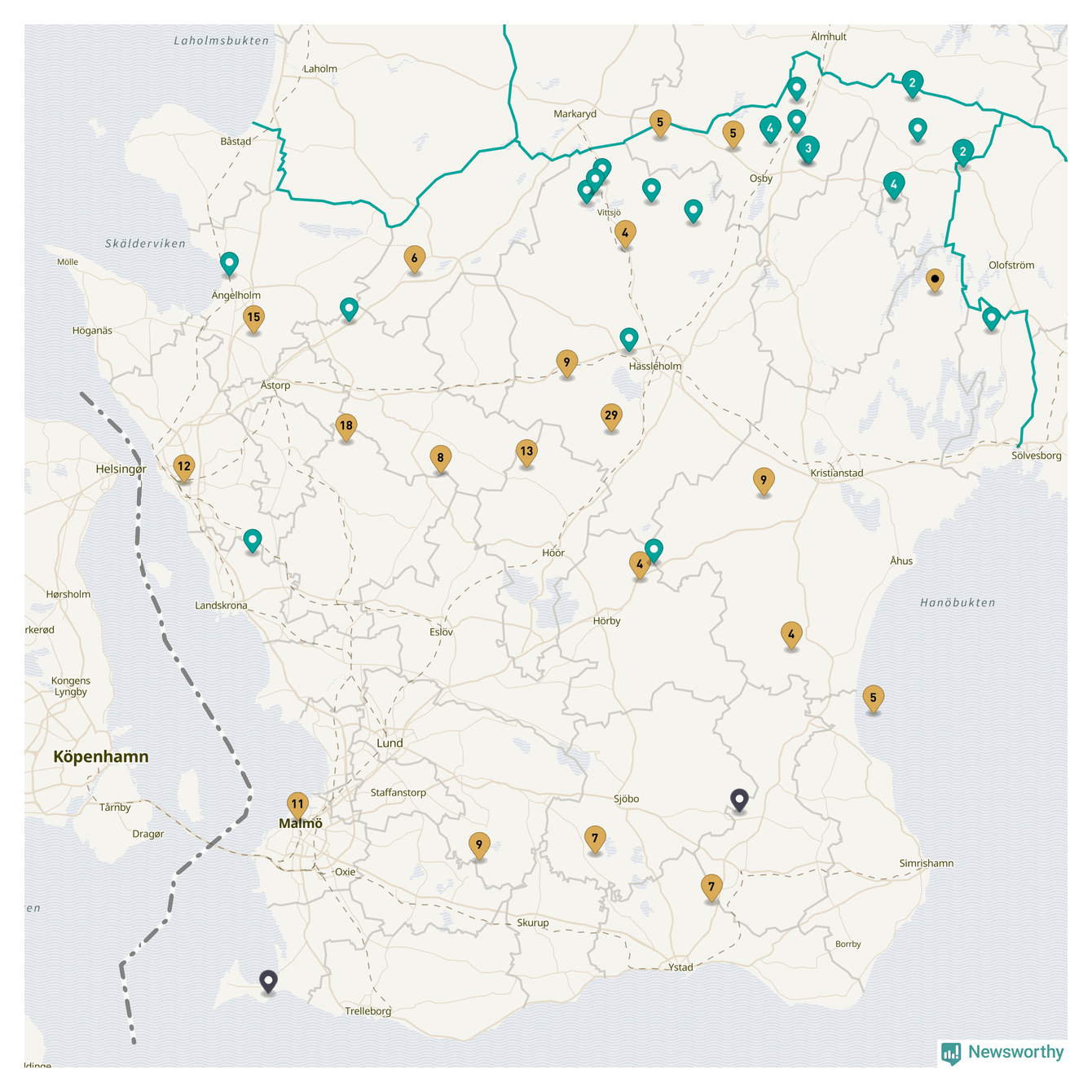The height and width of the screenshot is (1092, 1092).
Task: Click the Köpenhamn city label
Action: tap(101, 757)
